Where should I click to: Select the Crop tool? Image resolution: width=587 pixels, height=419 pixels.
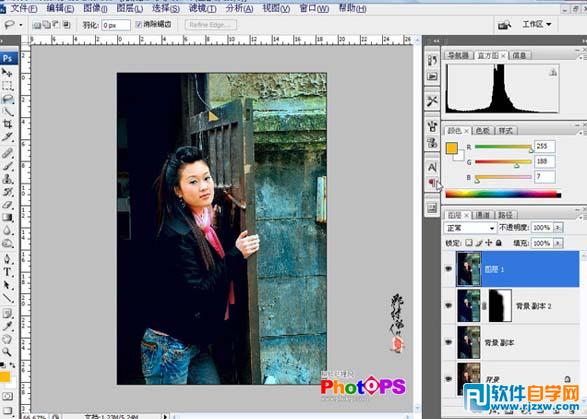click(x=7, y=124)
